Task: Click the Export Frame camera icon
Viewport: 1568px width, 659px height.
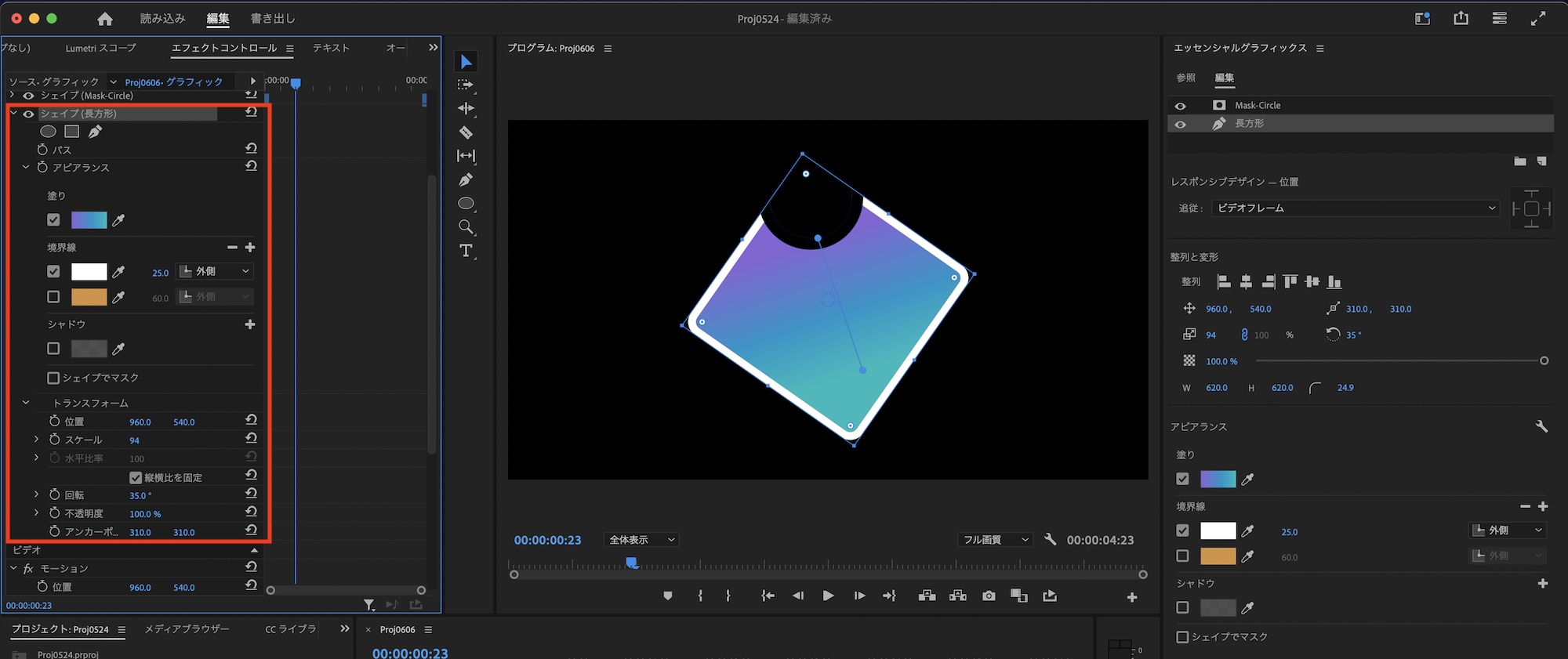Action: point(989,596)
